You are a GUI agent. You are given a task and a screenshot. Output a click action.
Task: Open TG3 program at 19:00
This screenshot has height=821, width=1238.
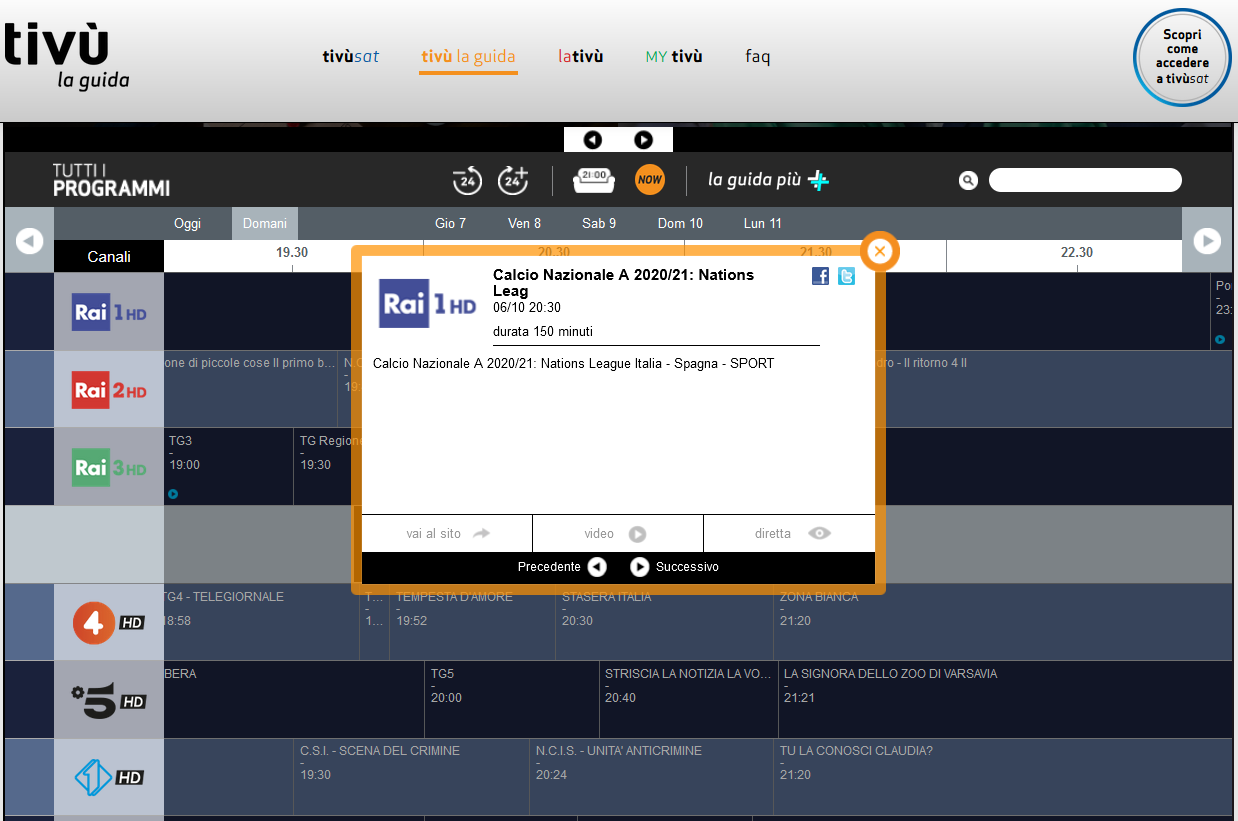(229, 467)
